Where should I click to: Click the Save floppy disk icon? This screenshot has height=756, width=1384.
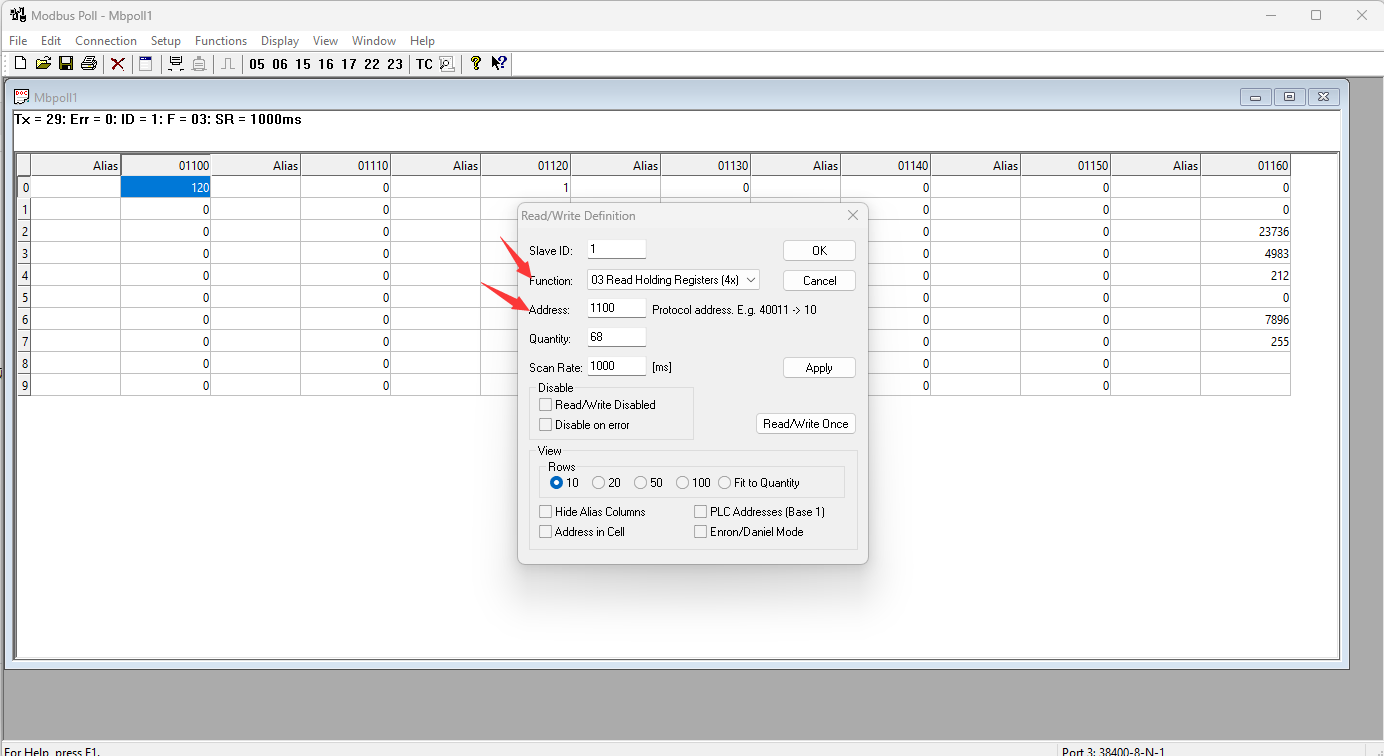click(66, 64)
